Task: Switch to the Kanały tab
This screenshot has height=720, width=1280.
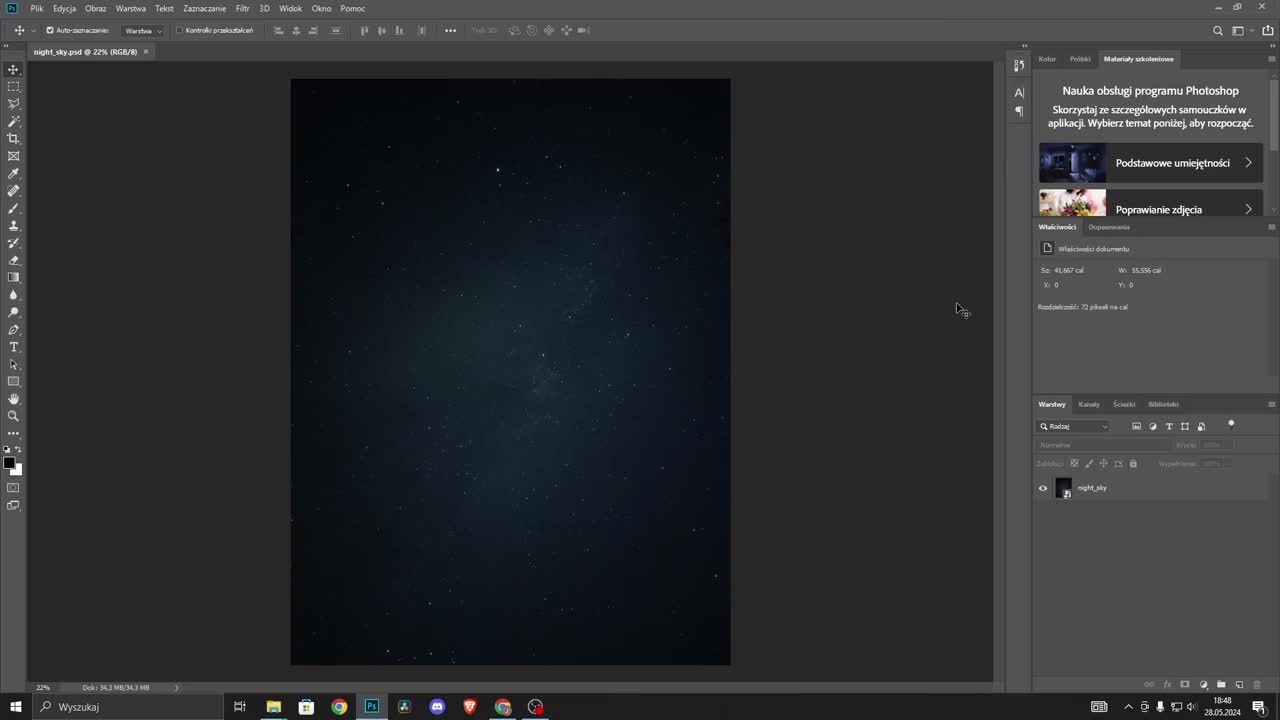Action: tap(1089, 404)
